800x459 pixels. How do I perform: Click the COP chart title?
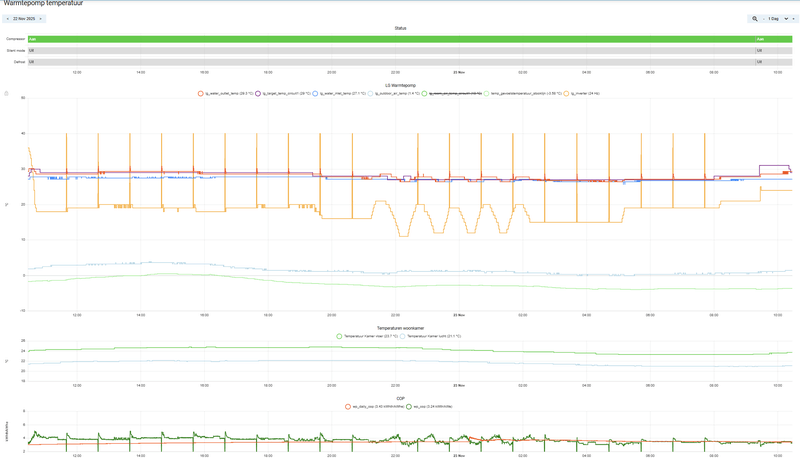[x=401, y=399]
